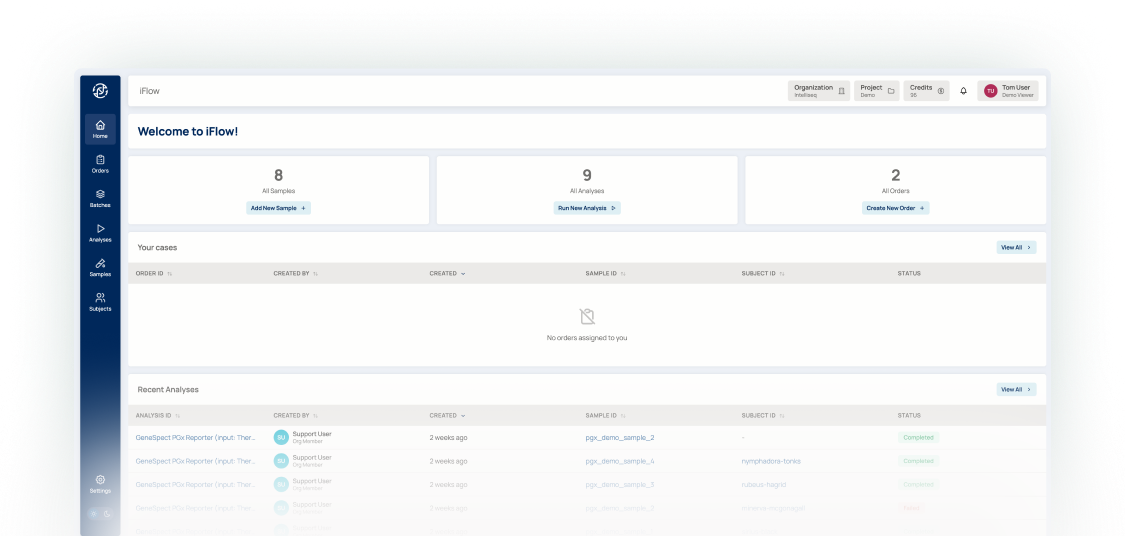This screenshot has height=536, width=1125.
Task: View All in Your cases
Action: (x=1016, y=248)
